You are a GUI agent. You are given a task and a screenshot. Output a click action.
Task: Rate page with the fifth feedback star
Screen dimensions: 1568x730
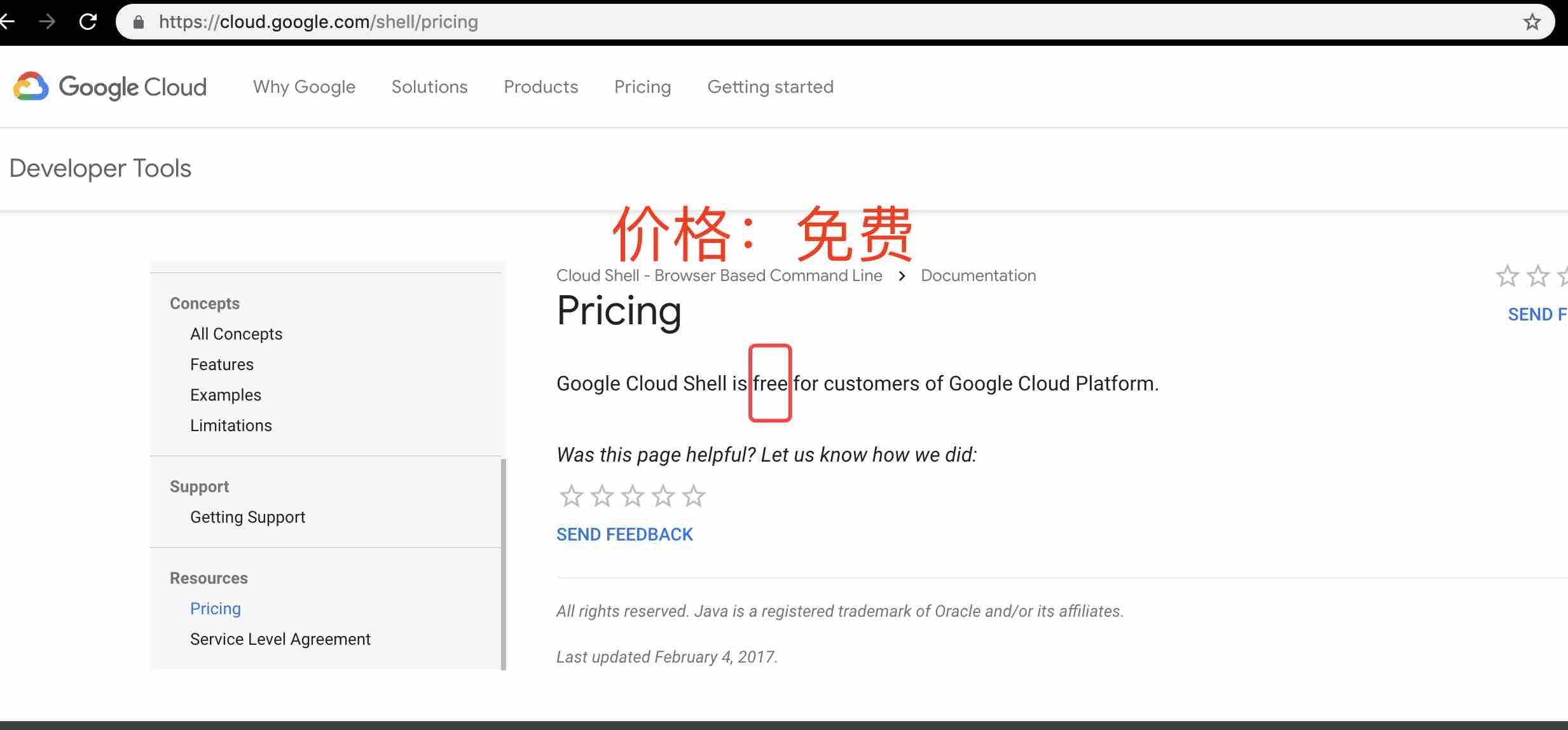pyautogui.click(x=694, y=496)
